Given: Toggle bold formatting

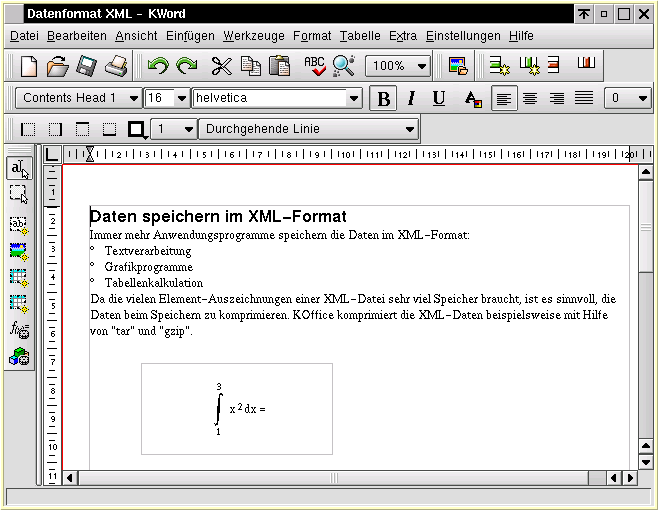Looking at the screenshot, I should pos(382,98).
